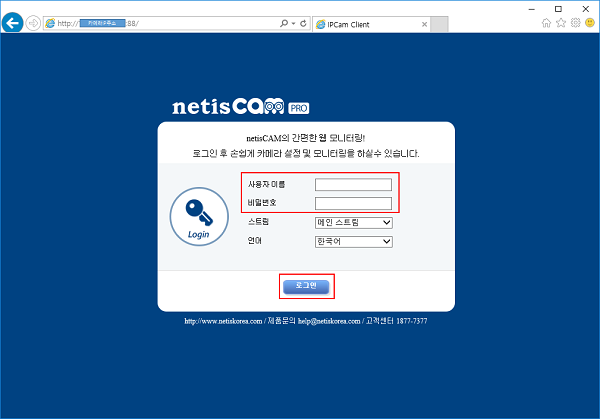Close the browser window
The width and height of the screenshot is (600, 419).
tap(585, 9)
